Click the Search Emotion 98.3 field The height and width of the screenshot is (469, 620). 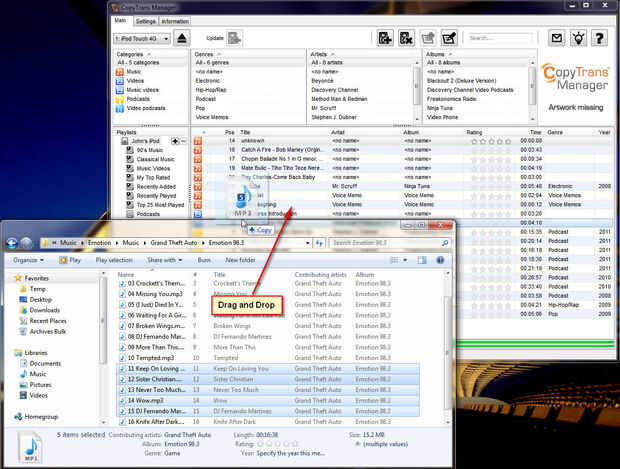tap(389, 243)
